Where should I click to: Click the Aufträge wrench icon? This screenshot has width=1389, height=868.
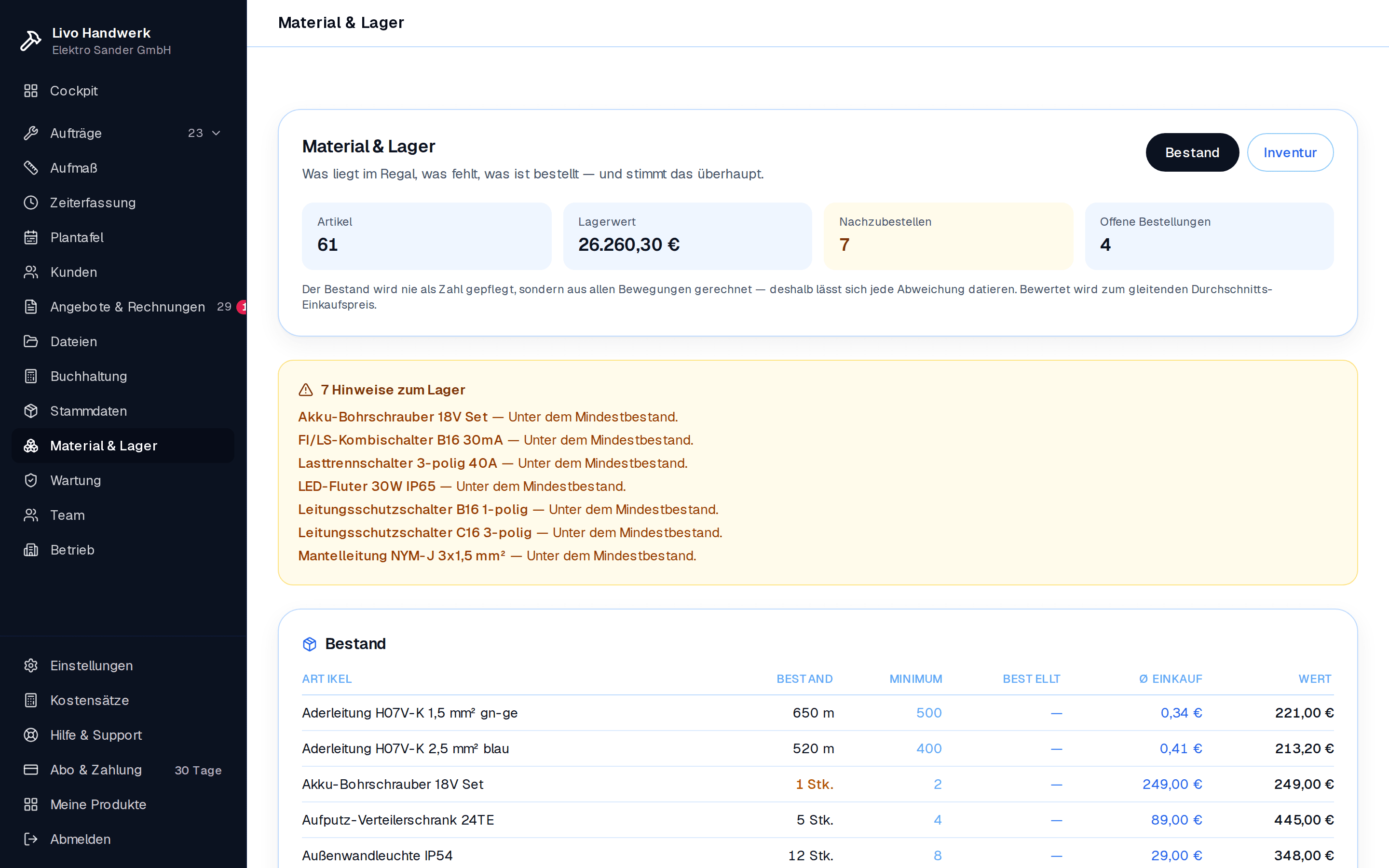pyautogui.click(x=31, y=133)
